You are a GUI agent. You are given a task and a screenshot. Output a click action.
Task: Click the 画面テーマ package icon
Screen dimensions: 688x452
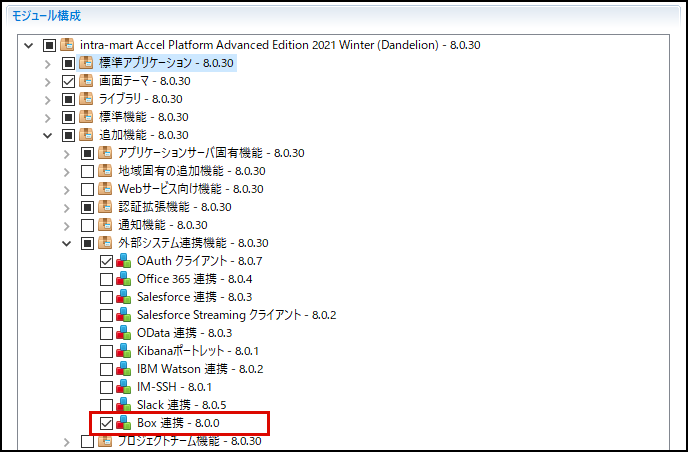[86, 81]
